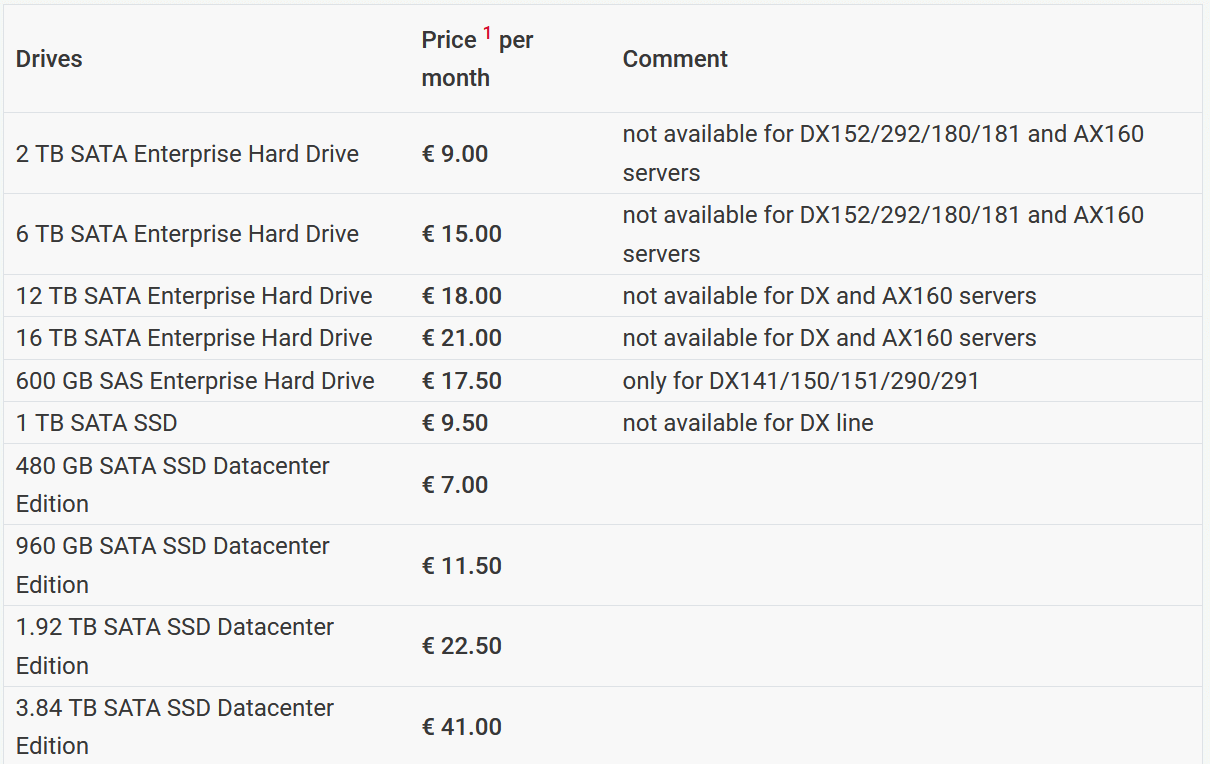This screenshot has width=1210, height=764.
Task: Select the 1 TB SATA SSD row
Action: tap(603, 423)
